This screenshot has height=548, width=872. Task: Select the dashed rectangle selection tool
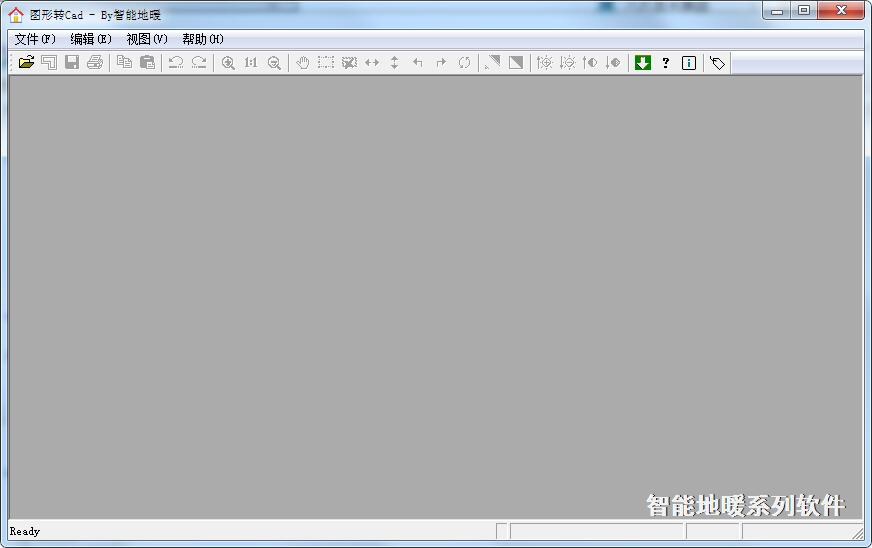click(326, 62)
